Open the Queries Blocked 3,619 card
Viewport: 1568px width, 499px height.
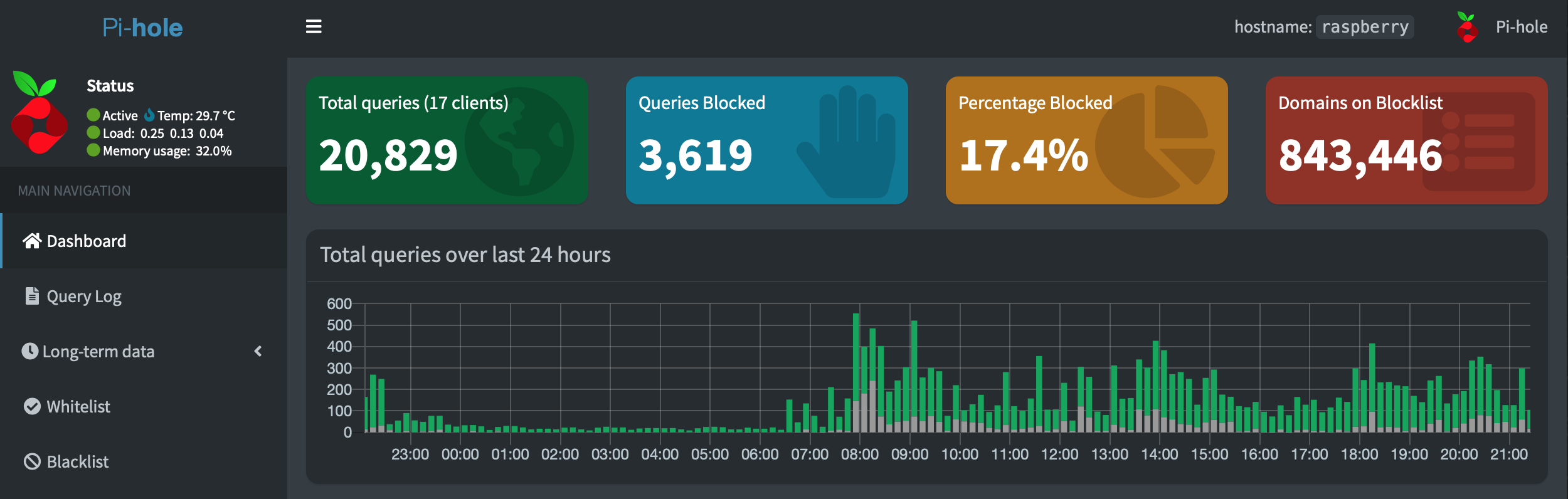(x=766, y=140)
